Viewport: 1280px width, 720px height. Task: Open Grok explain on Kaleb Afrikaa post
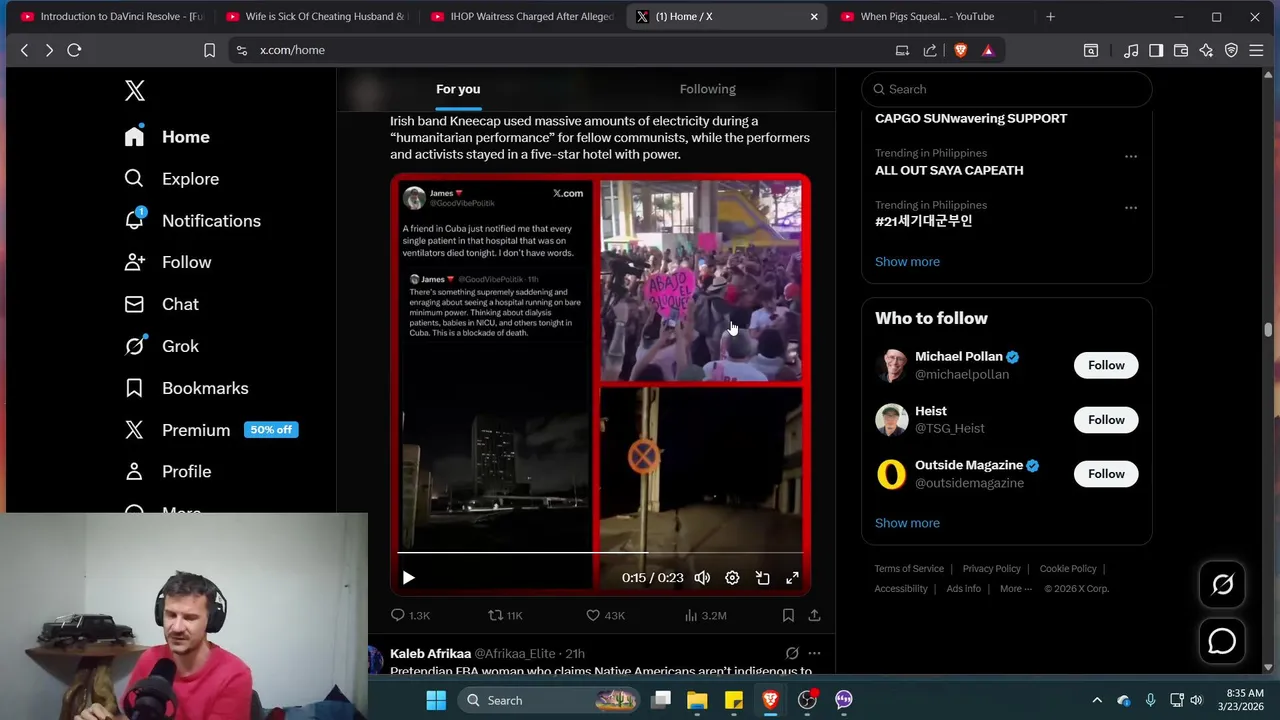click(x=792, y=653)
